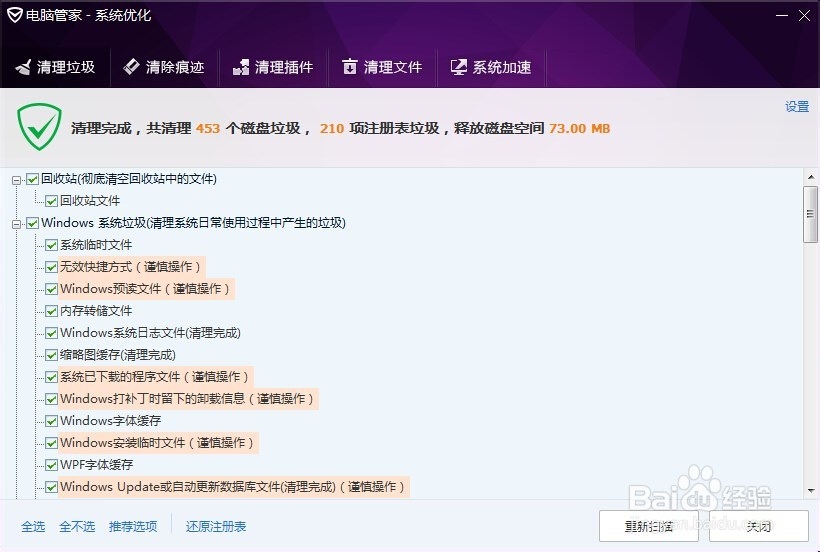Image resolution: width=820 pixels, height=552 pixels.
Task: Select the 系统临时文件 row text
Action: click(x=96, y=245)
